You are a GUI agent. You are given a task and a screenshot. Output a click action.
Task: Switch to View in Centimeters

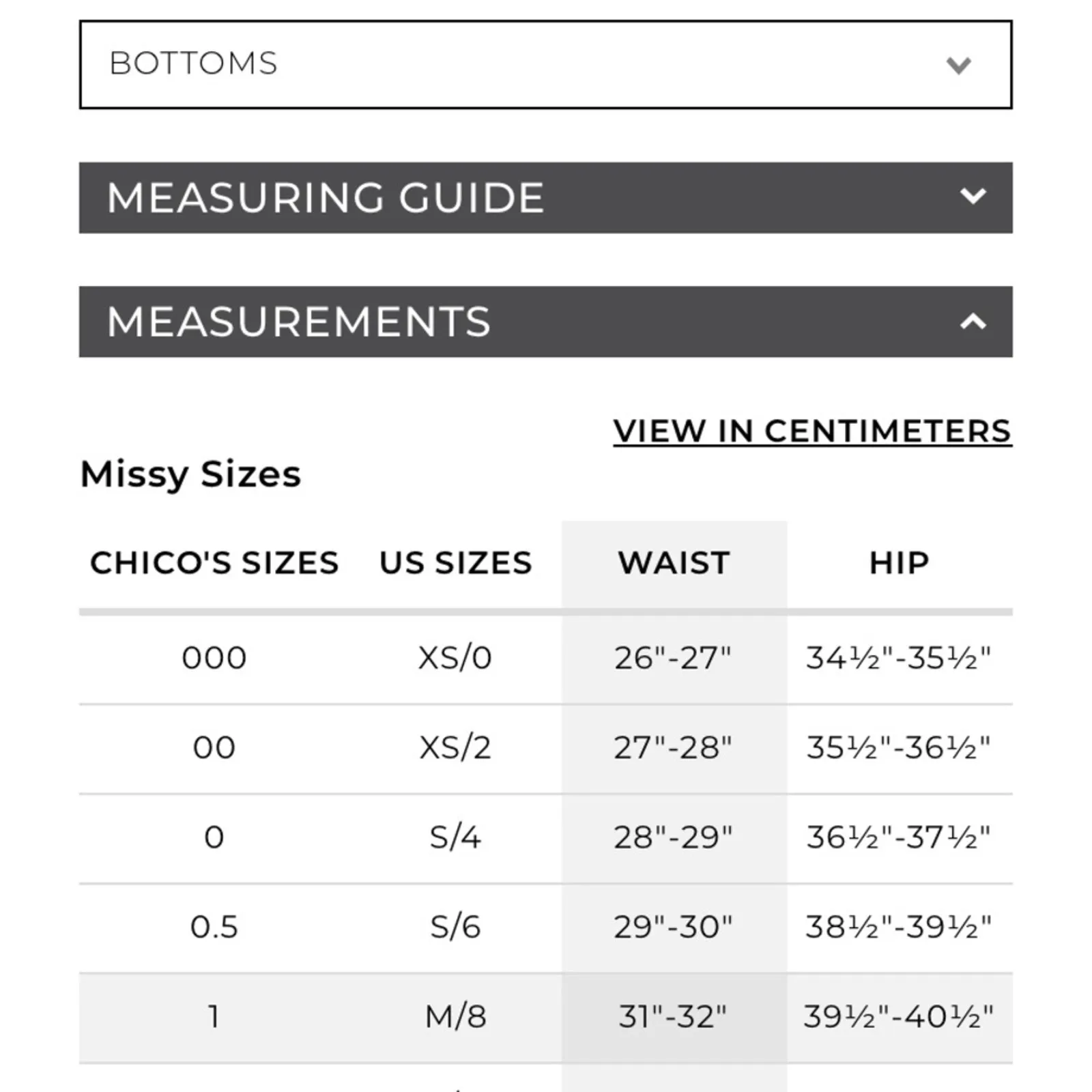click(811, 431)
